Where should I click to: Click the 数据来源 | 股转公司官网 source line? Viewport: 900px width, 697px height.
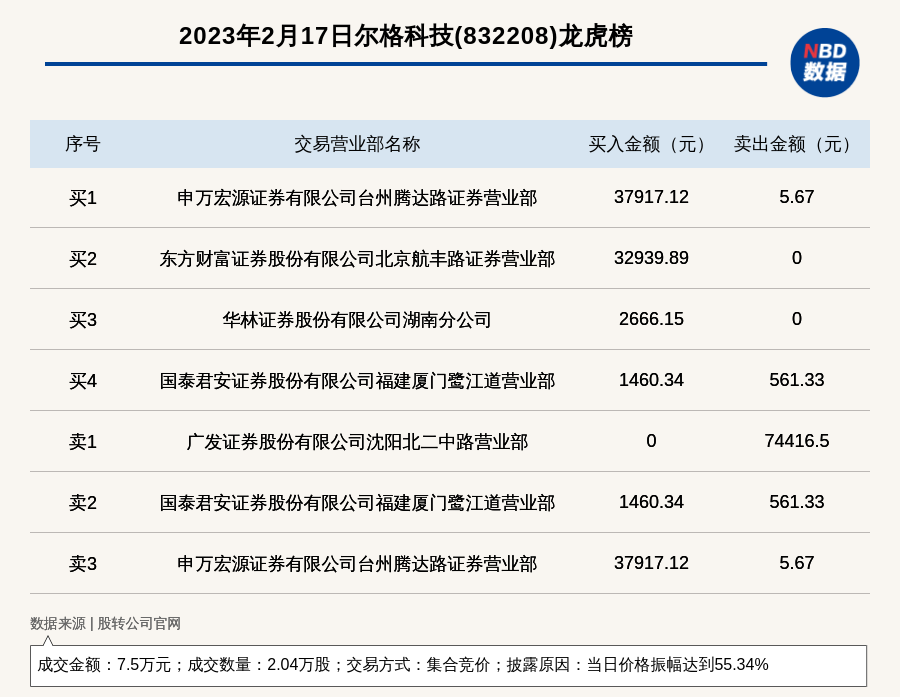[105, 624]
